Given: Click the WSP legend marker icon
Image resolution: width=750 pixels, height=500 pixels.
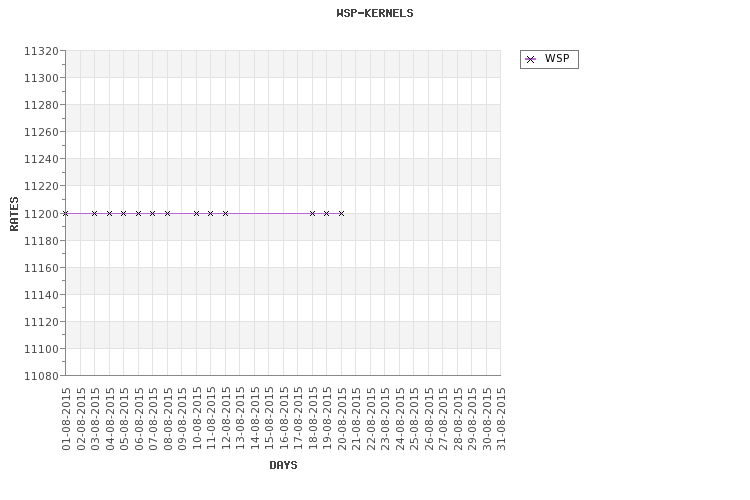Looking at the screenshot, I should [530, 59].
